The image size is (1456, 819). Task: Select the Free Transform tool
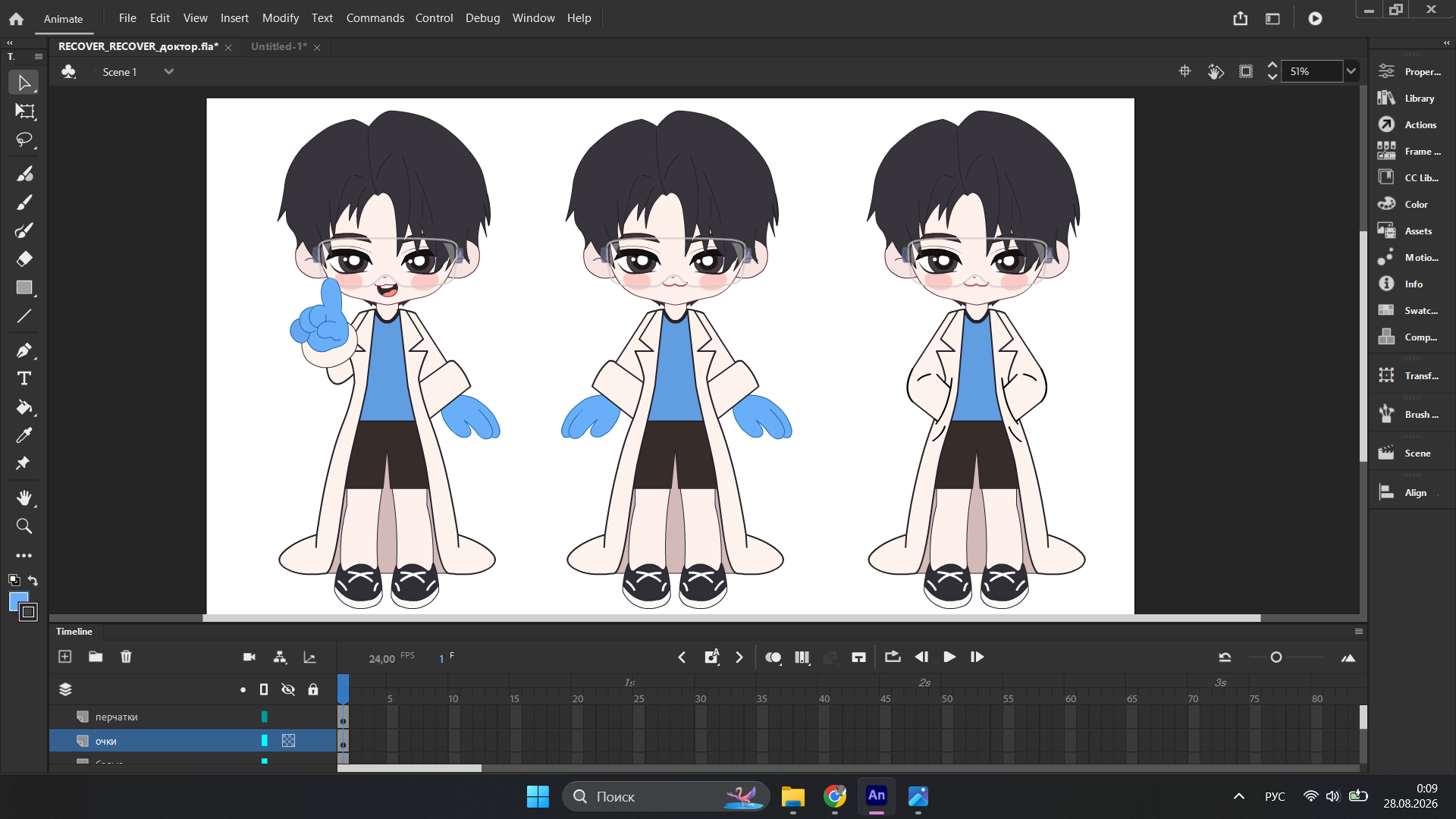24,111
